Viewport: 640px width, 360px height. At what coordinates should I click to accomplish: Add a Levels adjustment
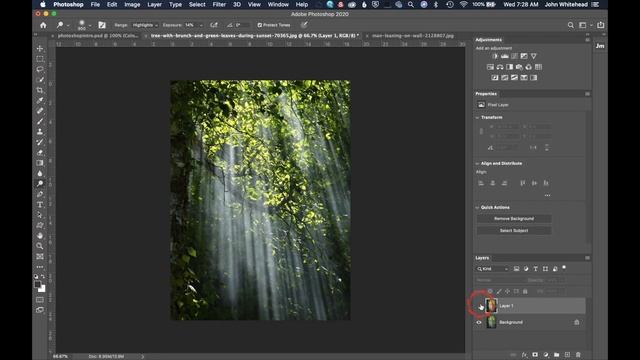tap(505, 56)
